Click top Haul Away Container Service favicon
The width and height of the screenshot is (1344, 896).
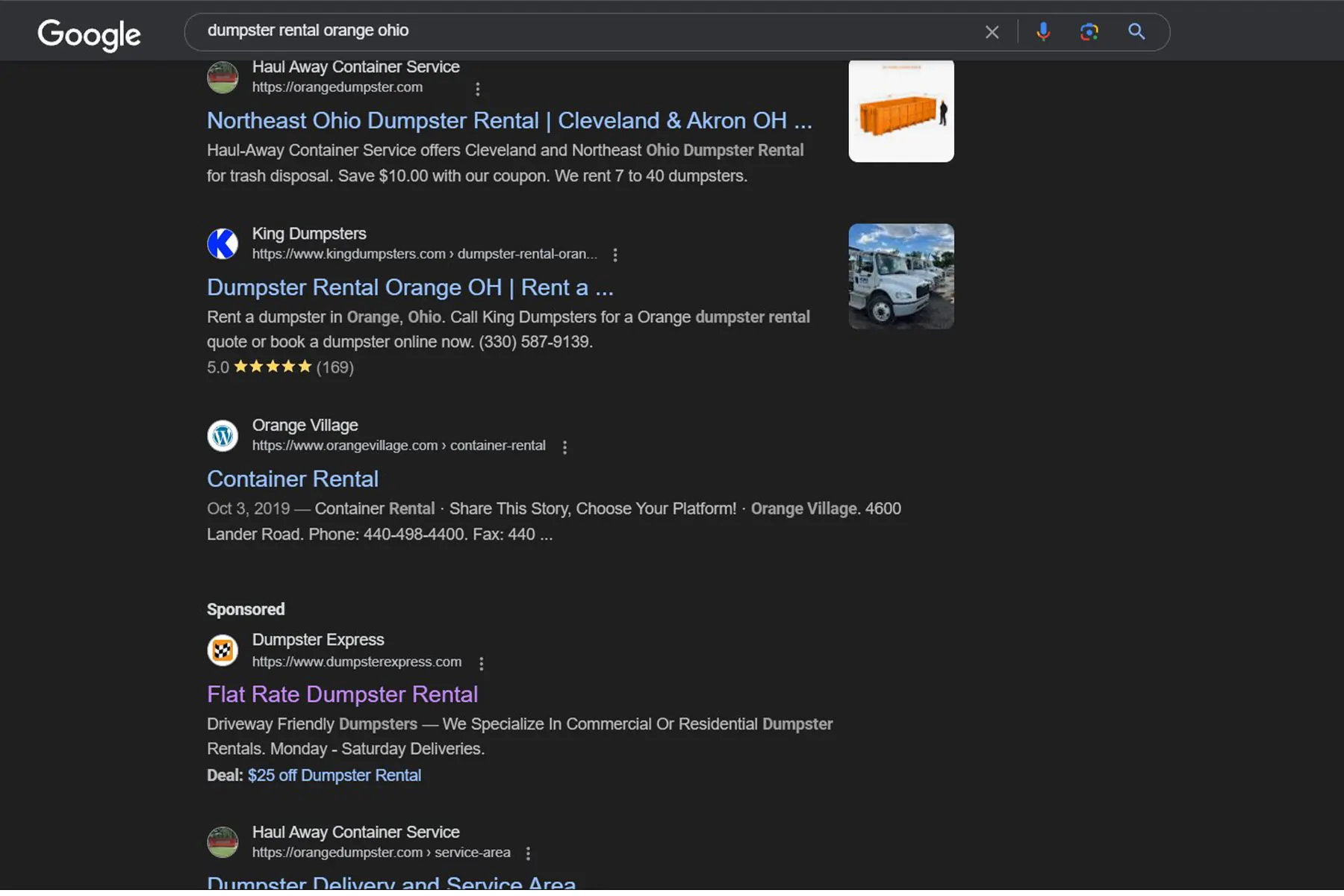[223, 78]
